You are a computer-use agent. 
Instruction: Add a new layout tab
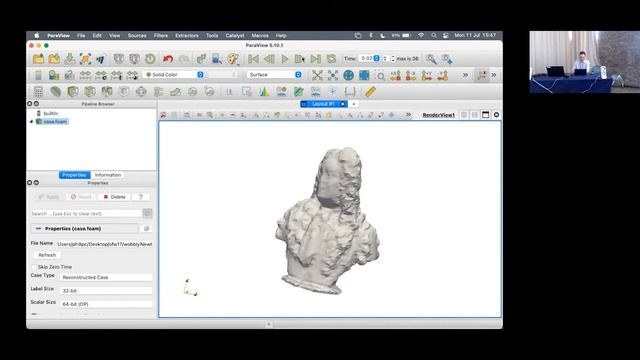pyautogui.click(x=354, y=104)
